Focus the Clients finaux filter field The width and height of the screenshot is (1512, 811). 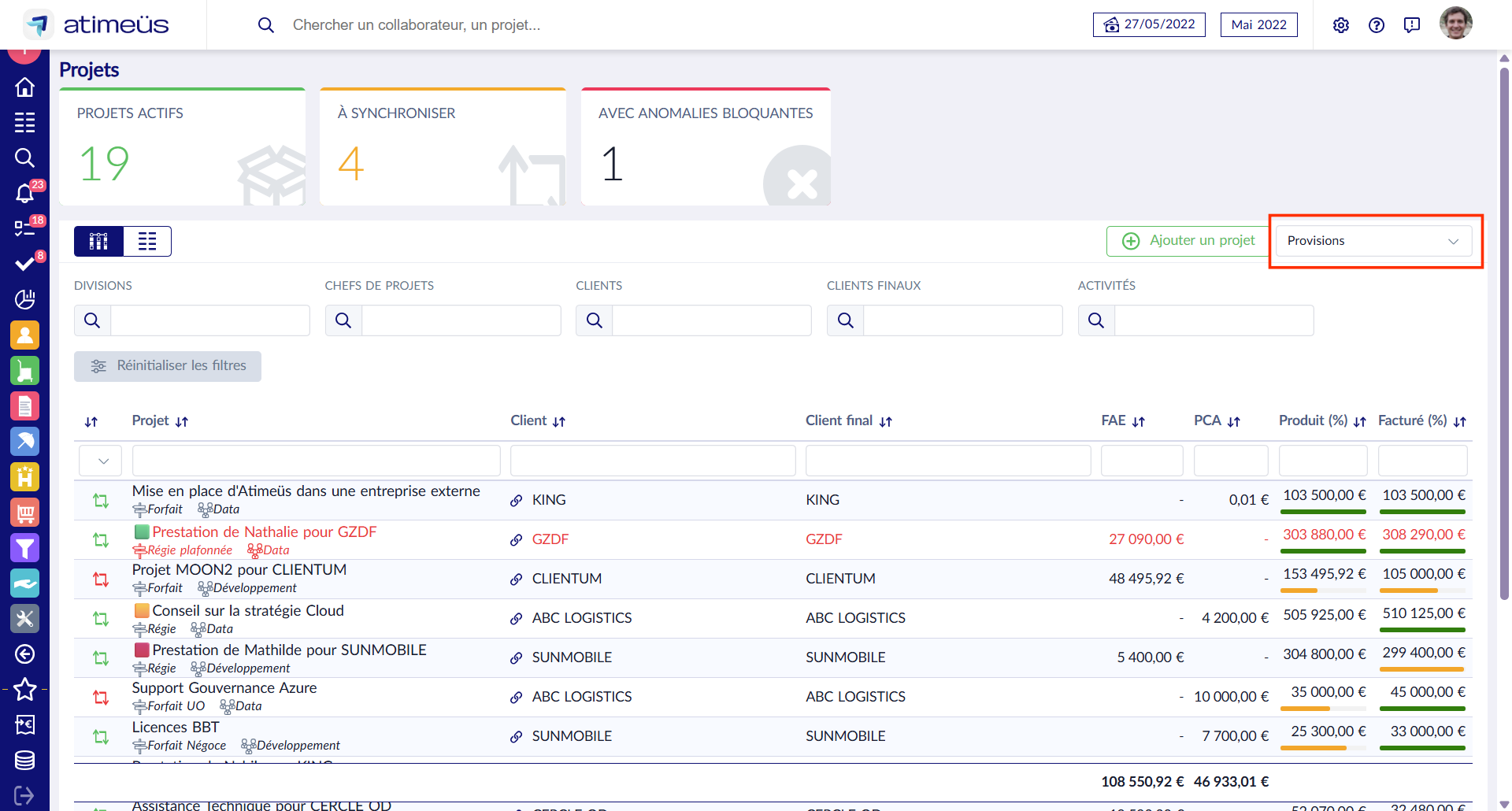pyautogui.click(x=963, y=320)
